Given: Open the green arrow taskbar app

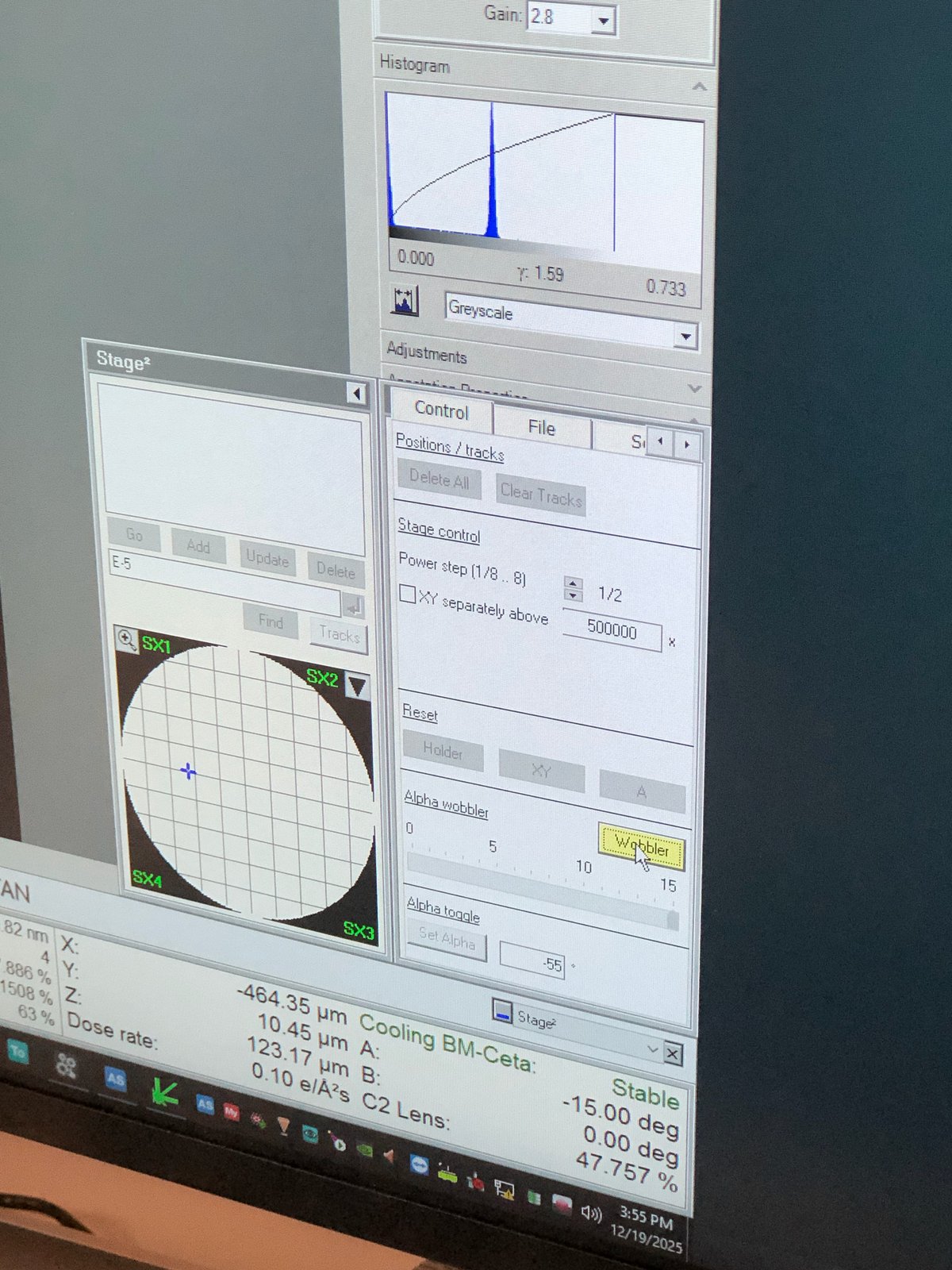Looking at the screenshot, I should pos(164,1092).
